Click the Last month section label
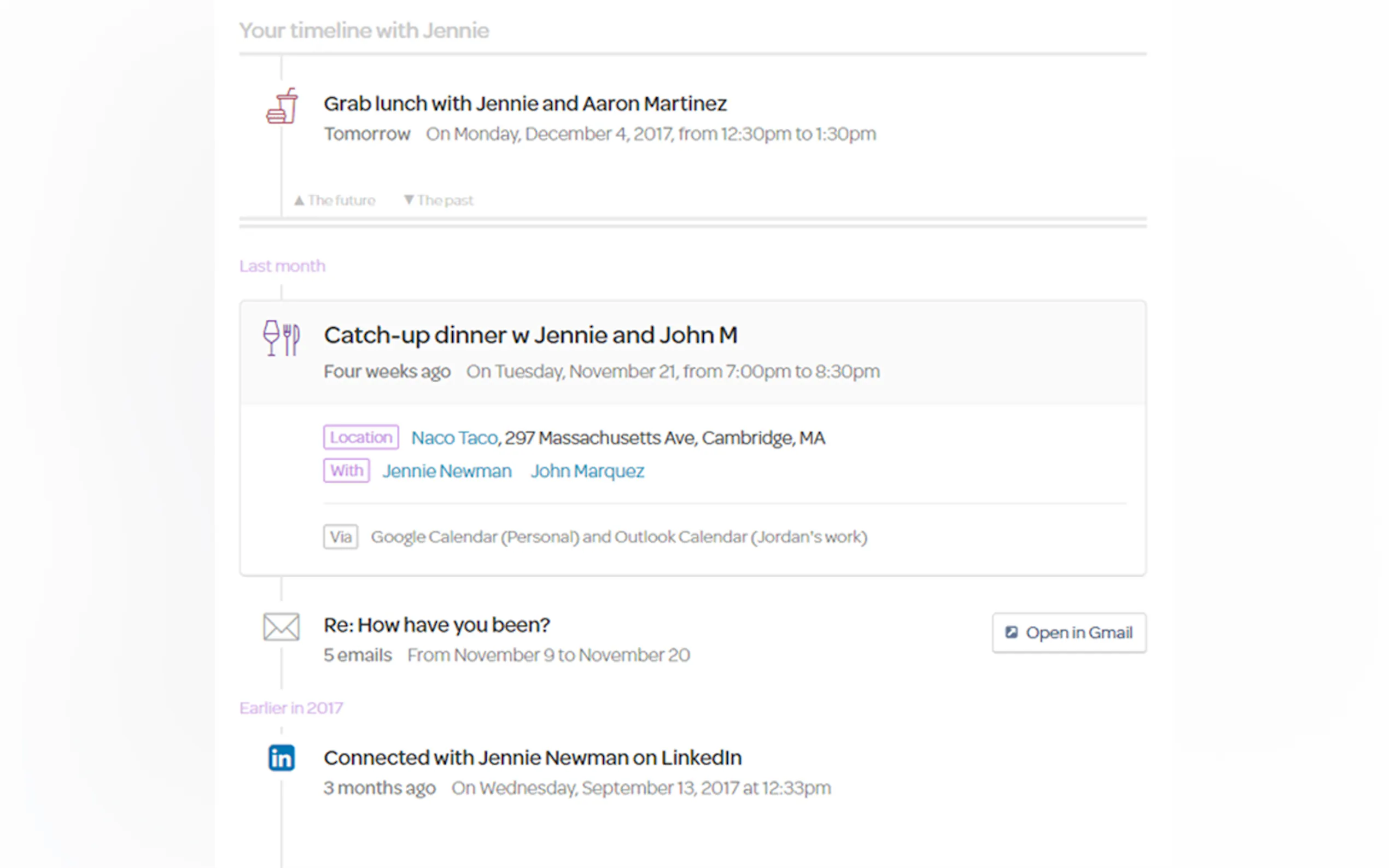1389x868 pixels. point(282,266)
